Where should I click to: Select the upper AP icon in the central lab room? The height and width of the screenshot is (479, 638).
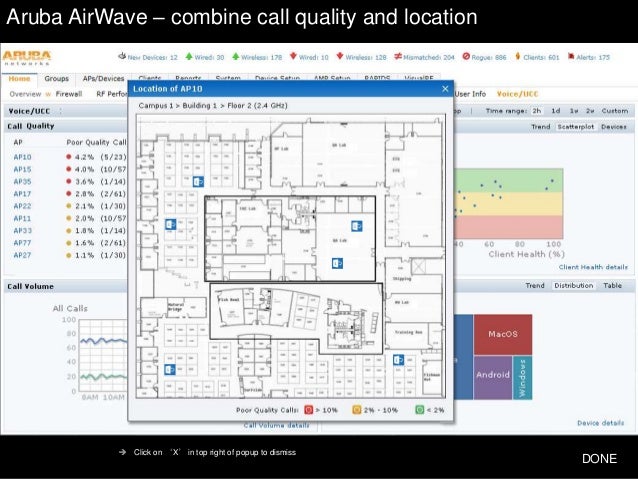357,226
